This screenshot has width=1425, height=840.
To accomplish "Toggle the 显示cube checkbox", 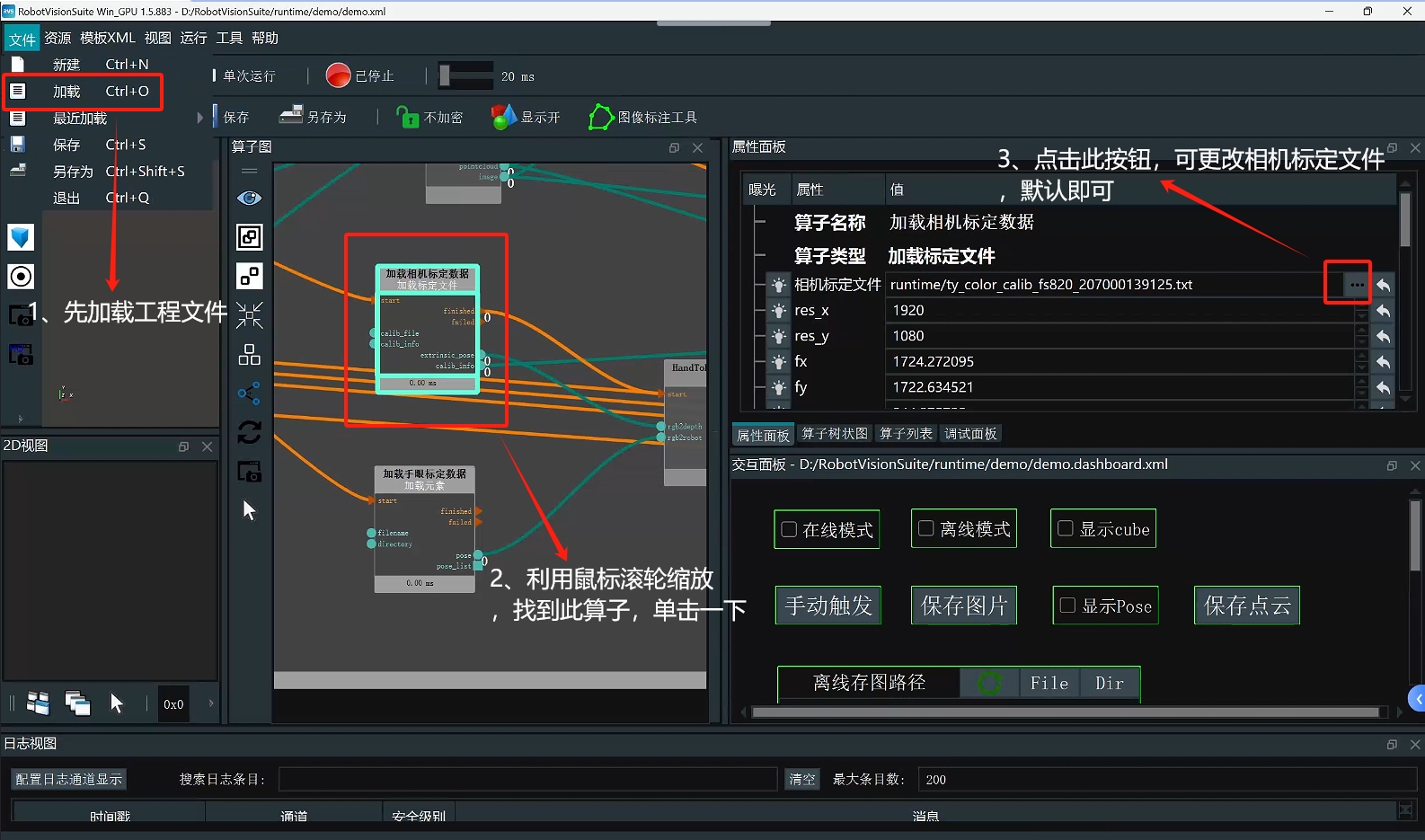I will pos(1065,528).
